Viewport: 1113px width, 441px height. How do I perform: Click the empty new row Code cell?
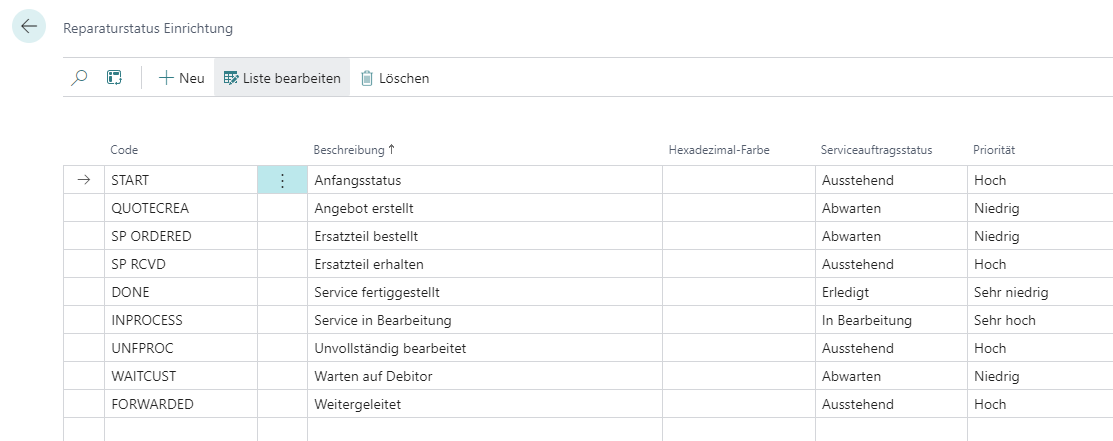pyautogui.click(x=181, y=430)
